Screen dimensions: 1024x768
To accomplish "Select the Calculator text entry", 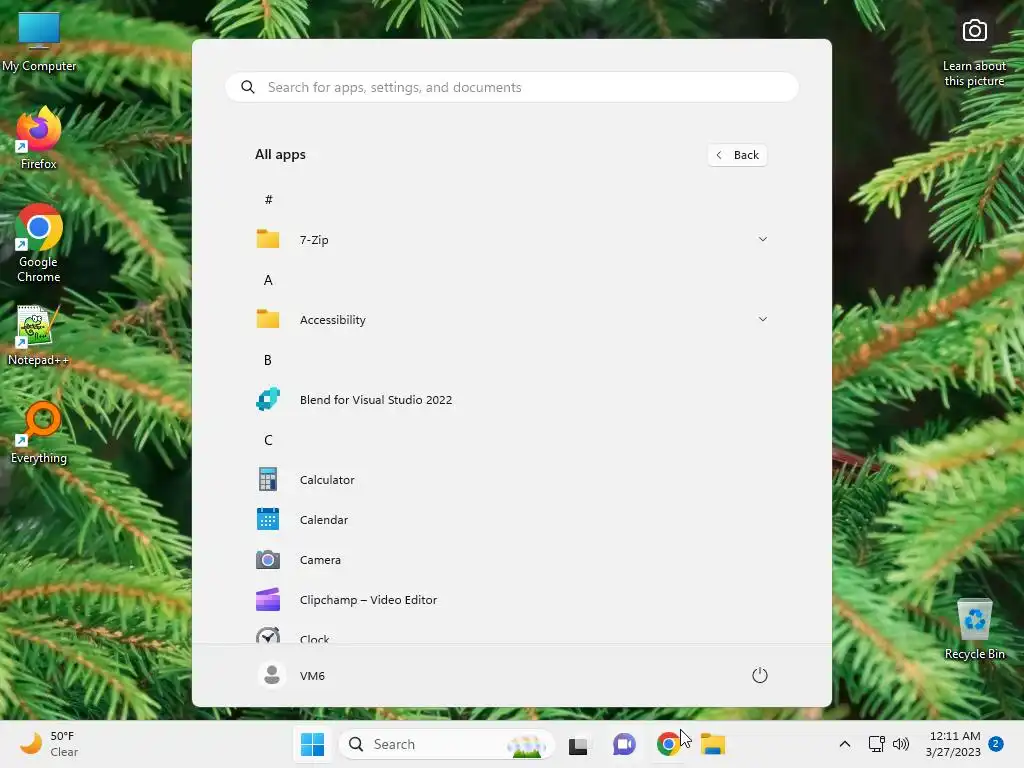I will coord(327,480).
